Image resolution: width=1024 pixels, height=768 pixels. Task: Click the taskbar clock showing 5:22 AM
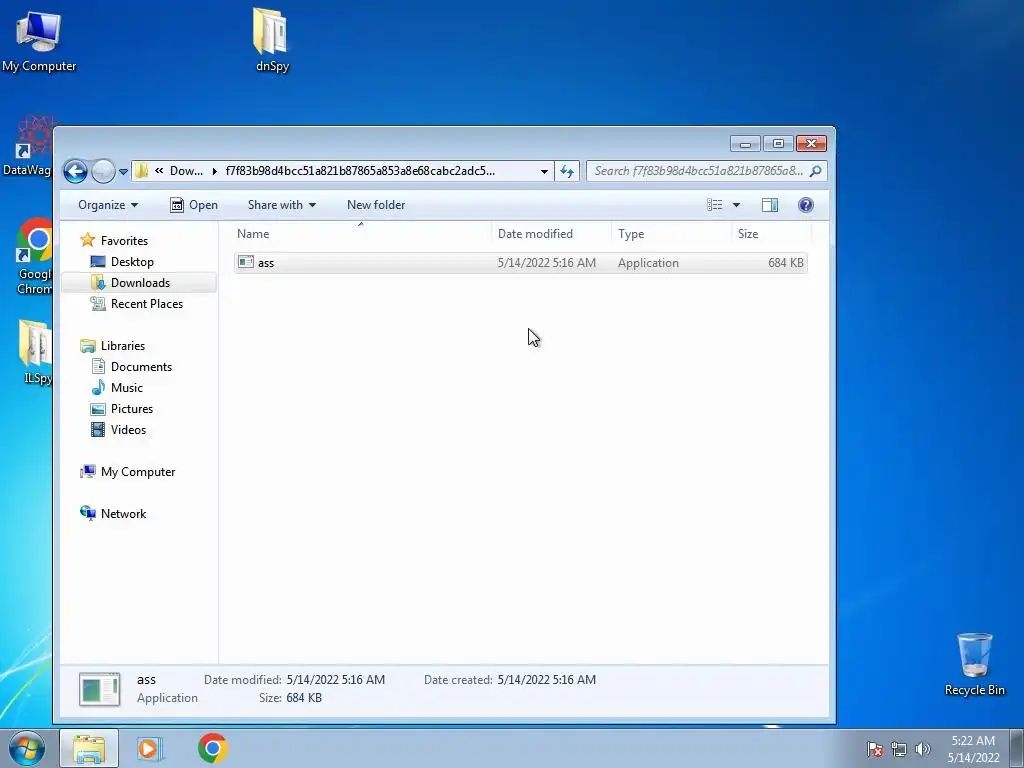pos(973,749)
